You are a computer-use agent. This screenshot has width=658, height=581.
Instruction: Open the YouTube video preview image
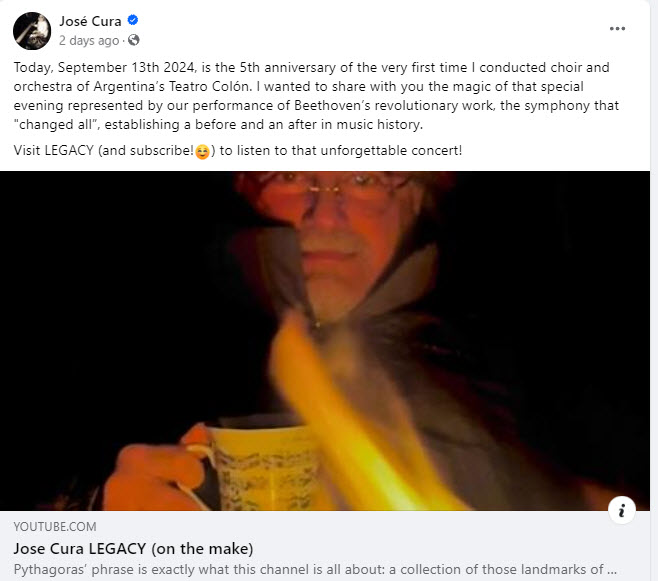point(325,341)
